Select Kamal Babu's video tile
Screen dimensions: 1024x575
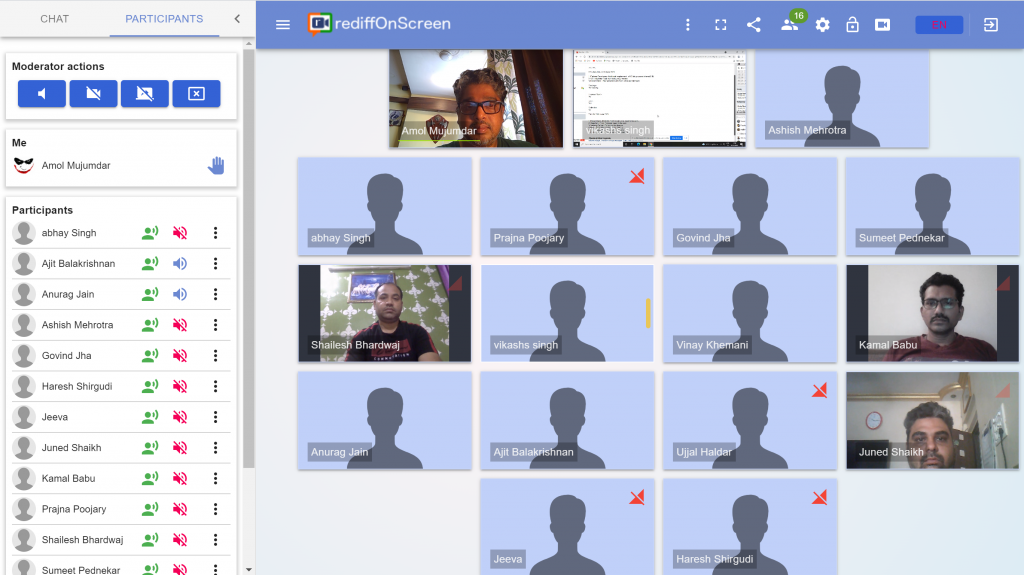[x=933, y=313]
